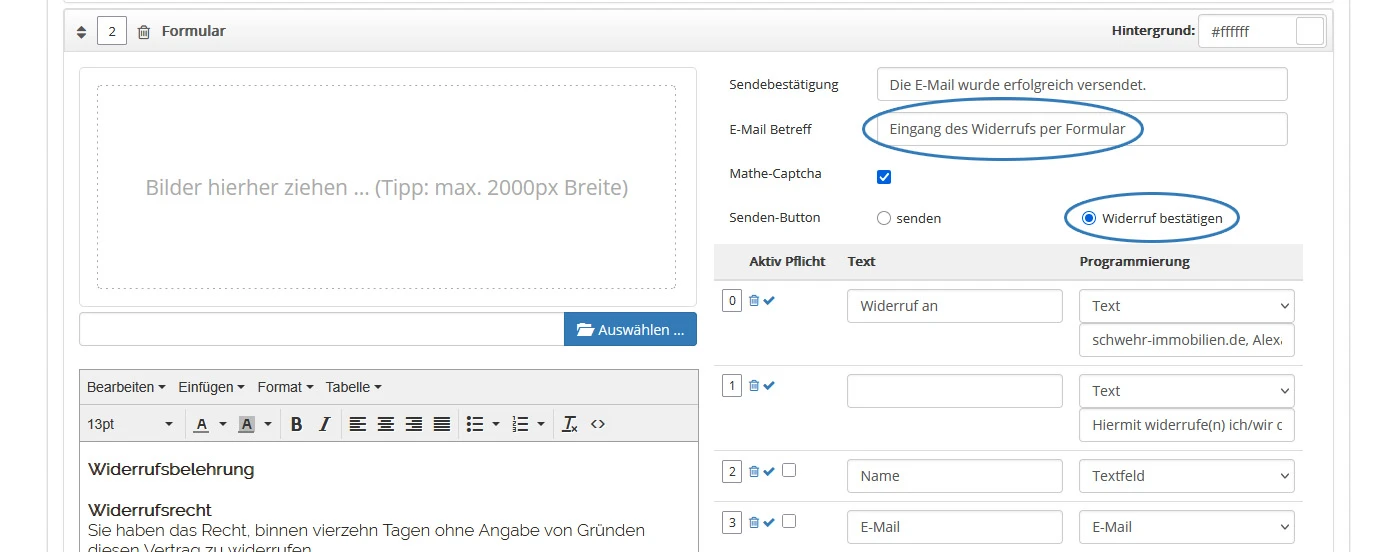Click the order number box of the E-Mail row
The width and height of the screenshot is (1400, 552).
[732, 521]
